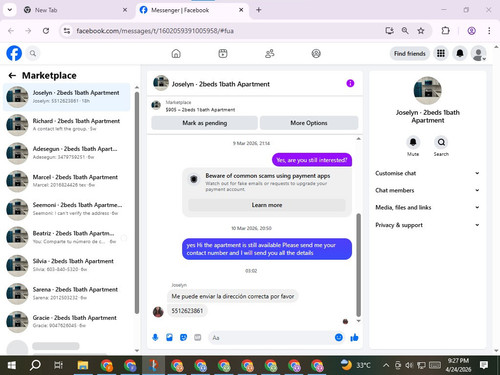Choose a GIF with the GIF icon

[x=198, y=338]
